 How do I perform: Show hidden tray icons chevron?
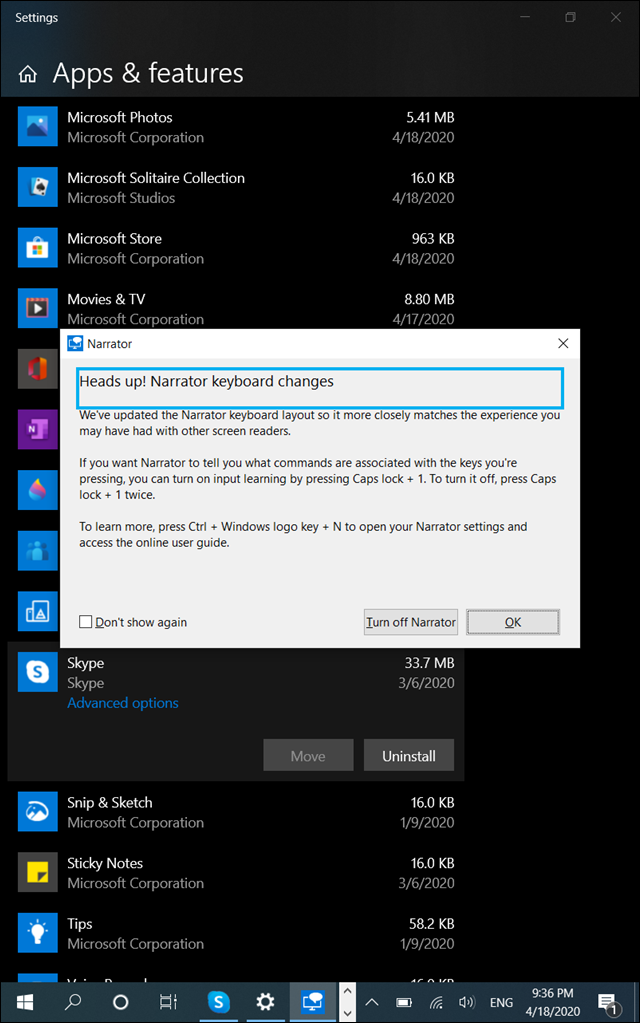tap(372, 1003)
